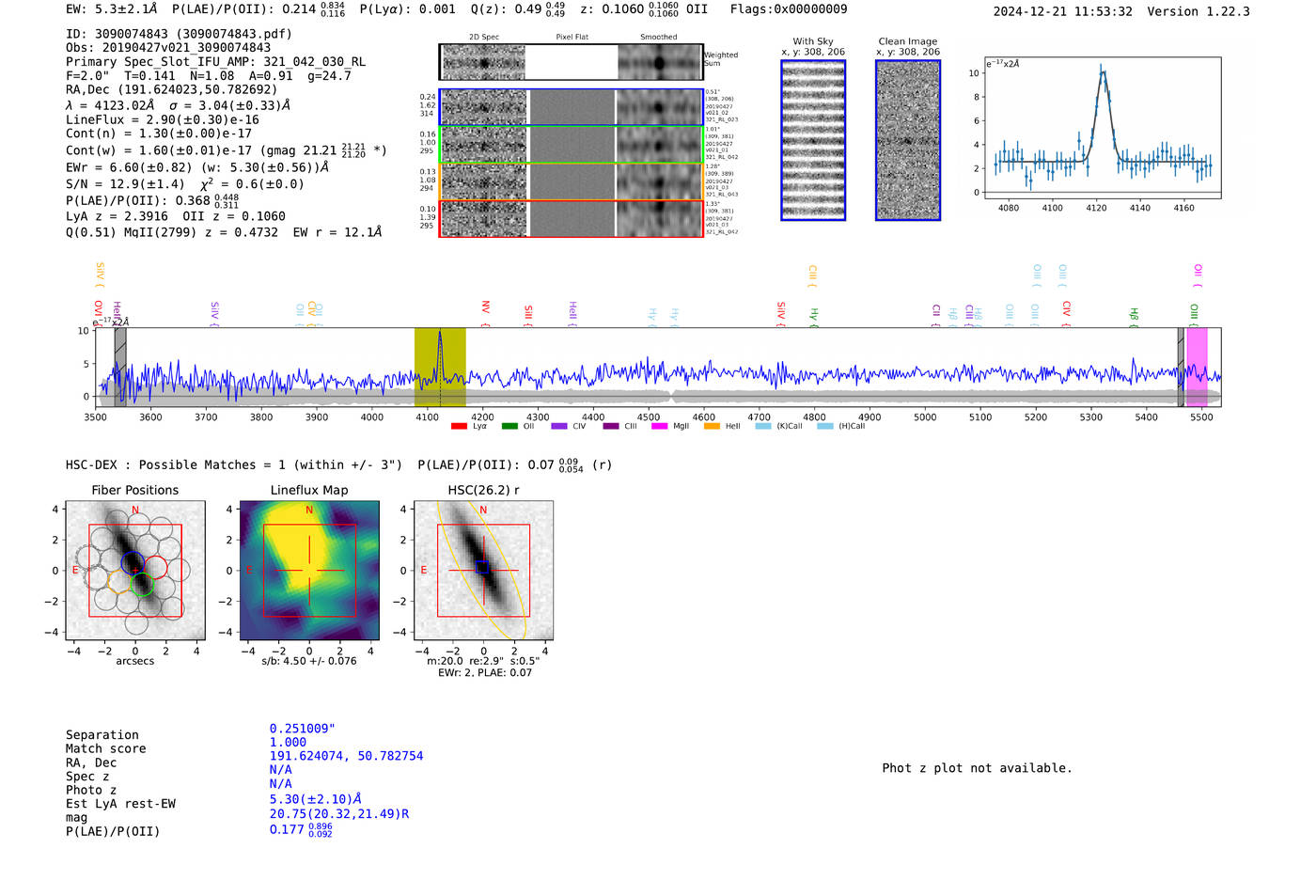This screenshot has width=1316, height=896.
Task: Click the Lineflux Map panel
Action: tap(309, 571)
